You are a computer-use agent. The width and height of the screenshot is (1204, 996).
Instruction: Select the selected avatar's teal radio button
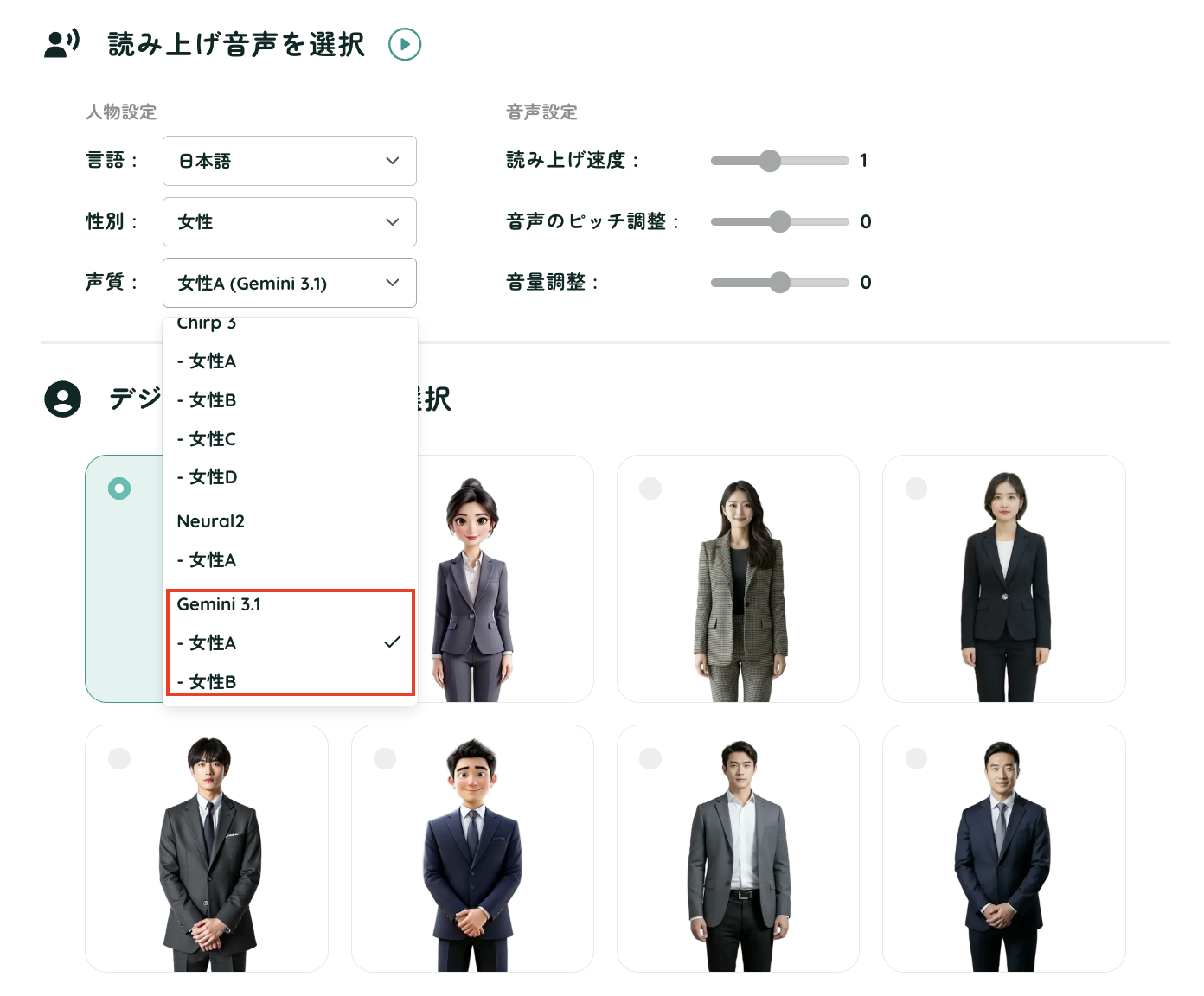[x=119, y=488]
